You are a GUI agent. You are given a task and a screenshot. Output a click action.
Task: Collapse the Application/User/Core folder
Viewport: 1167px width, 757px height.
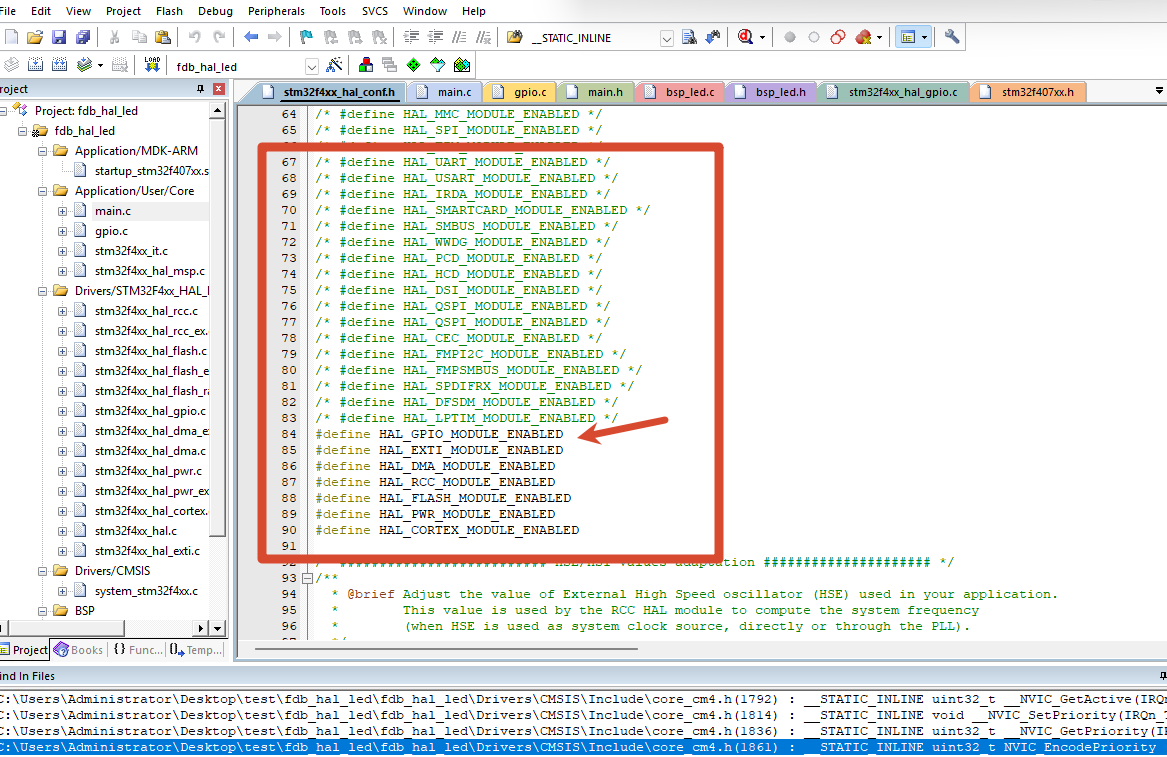click(43, 191)
